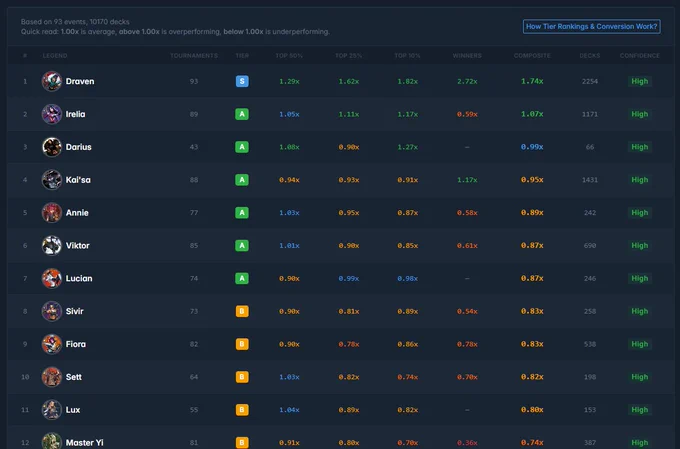
Task: Sort by the Top 50% column header
Action: (x=289, y=56)
